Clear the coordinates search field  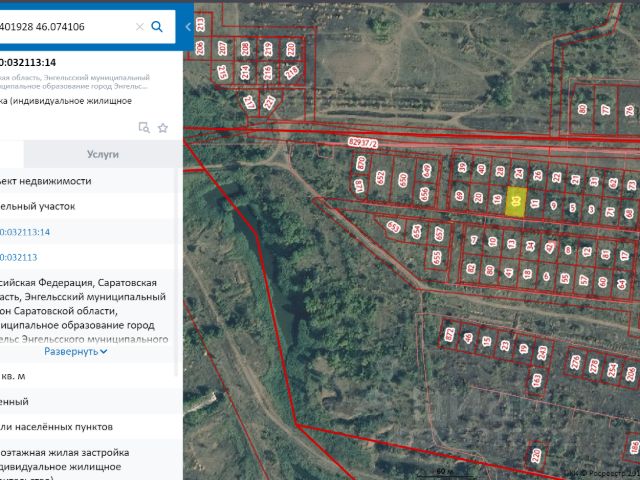[140, 27]
